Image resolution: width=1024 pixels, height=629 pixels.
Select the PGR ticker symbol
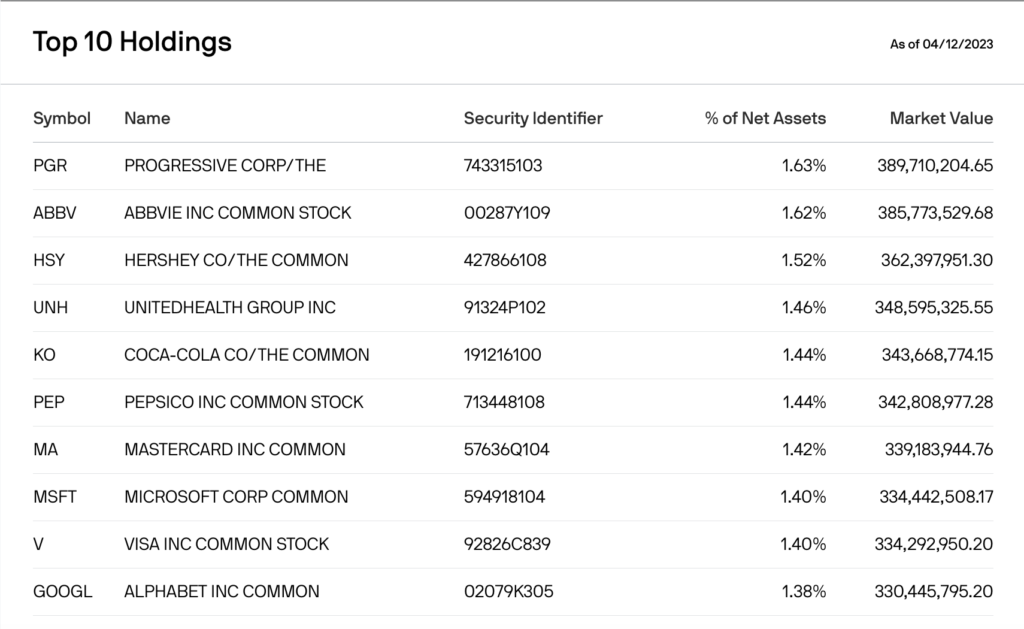click(x=50, y=166)
